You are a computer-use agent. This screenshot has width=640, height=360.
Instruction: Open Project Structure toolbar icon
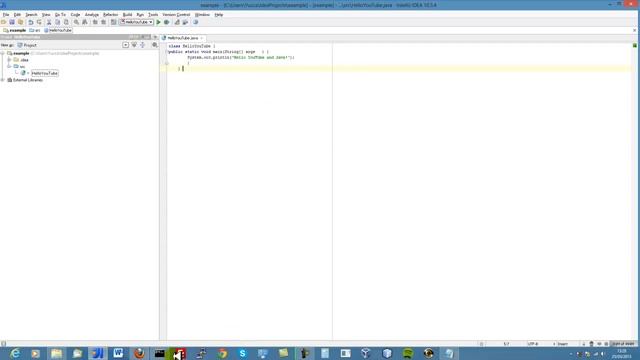(185, 22)
